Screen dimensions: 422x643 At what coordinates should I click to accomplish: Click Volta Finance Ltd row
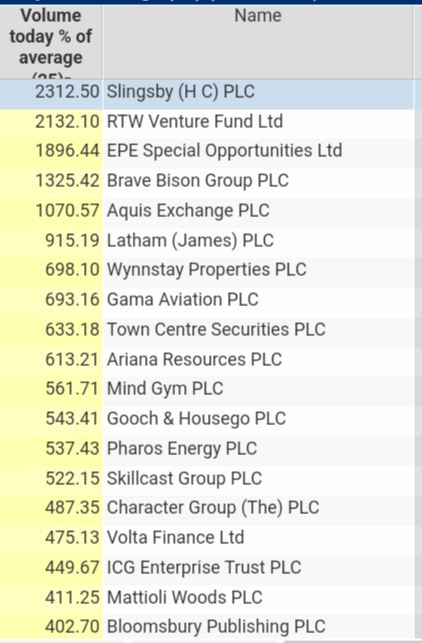click(207, 537)
